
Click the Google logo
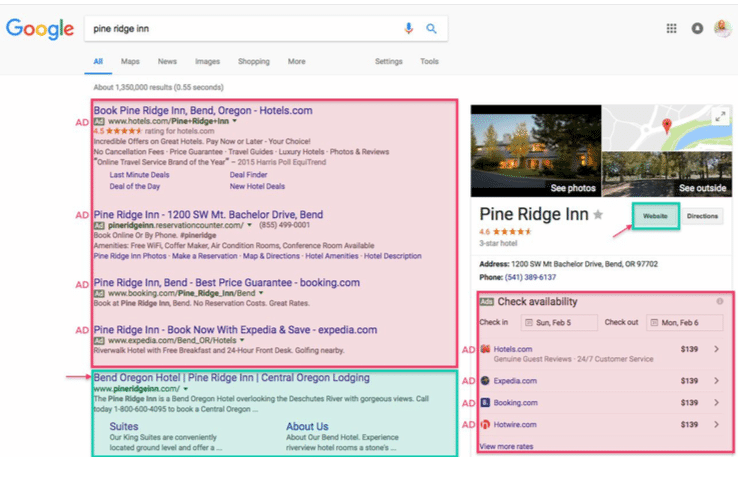[40, 29]
